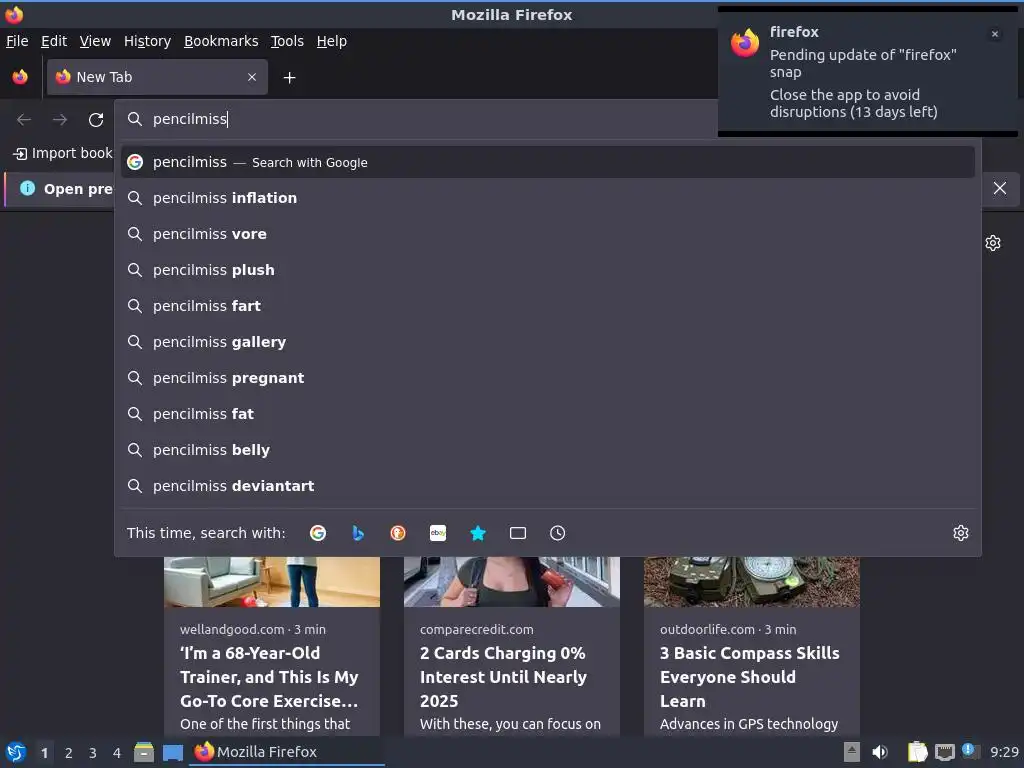
Task: Select the New Tab tab
Action: click(157, 77)
